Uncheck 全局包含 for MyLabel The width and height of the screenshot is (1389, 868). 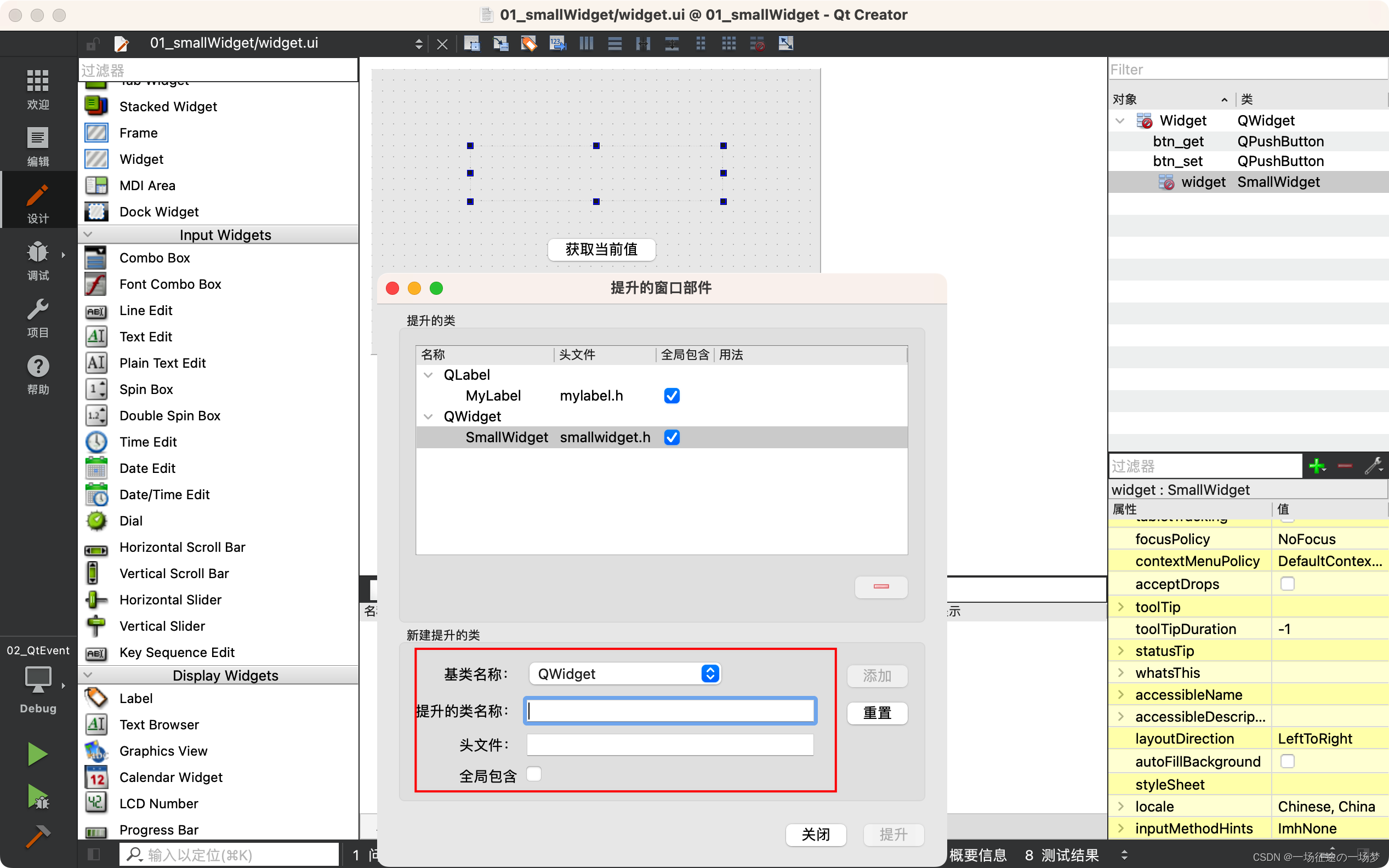671,396
